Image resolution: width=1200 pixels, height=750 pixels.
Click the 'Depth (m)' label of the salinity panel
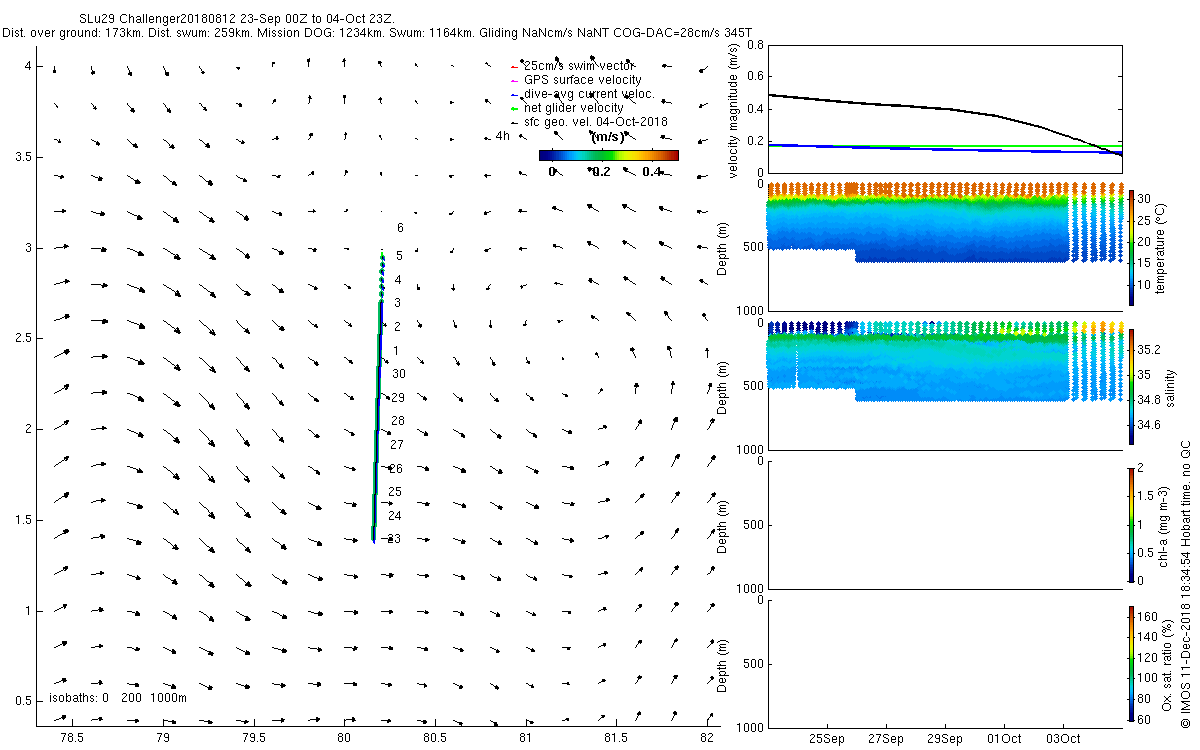[722, 386]
